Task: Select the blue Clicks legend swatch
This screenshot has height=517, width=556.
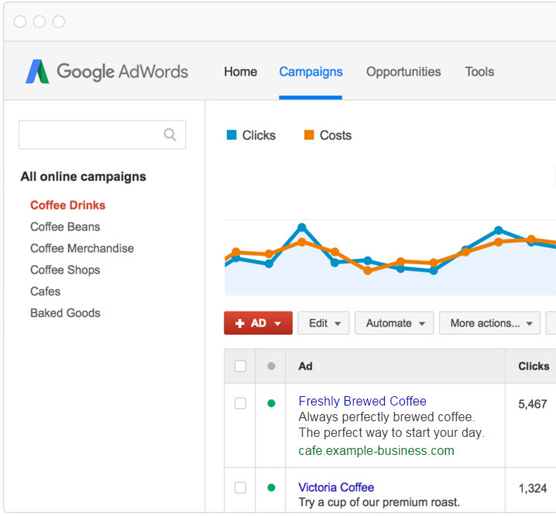Action: 232,135
